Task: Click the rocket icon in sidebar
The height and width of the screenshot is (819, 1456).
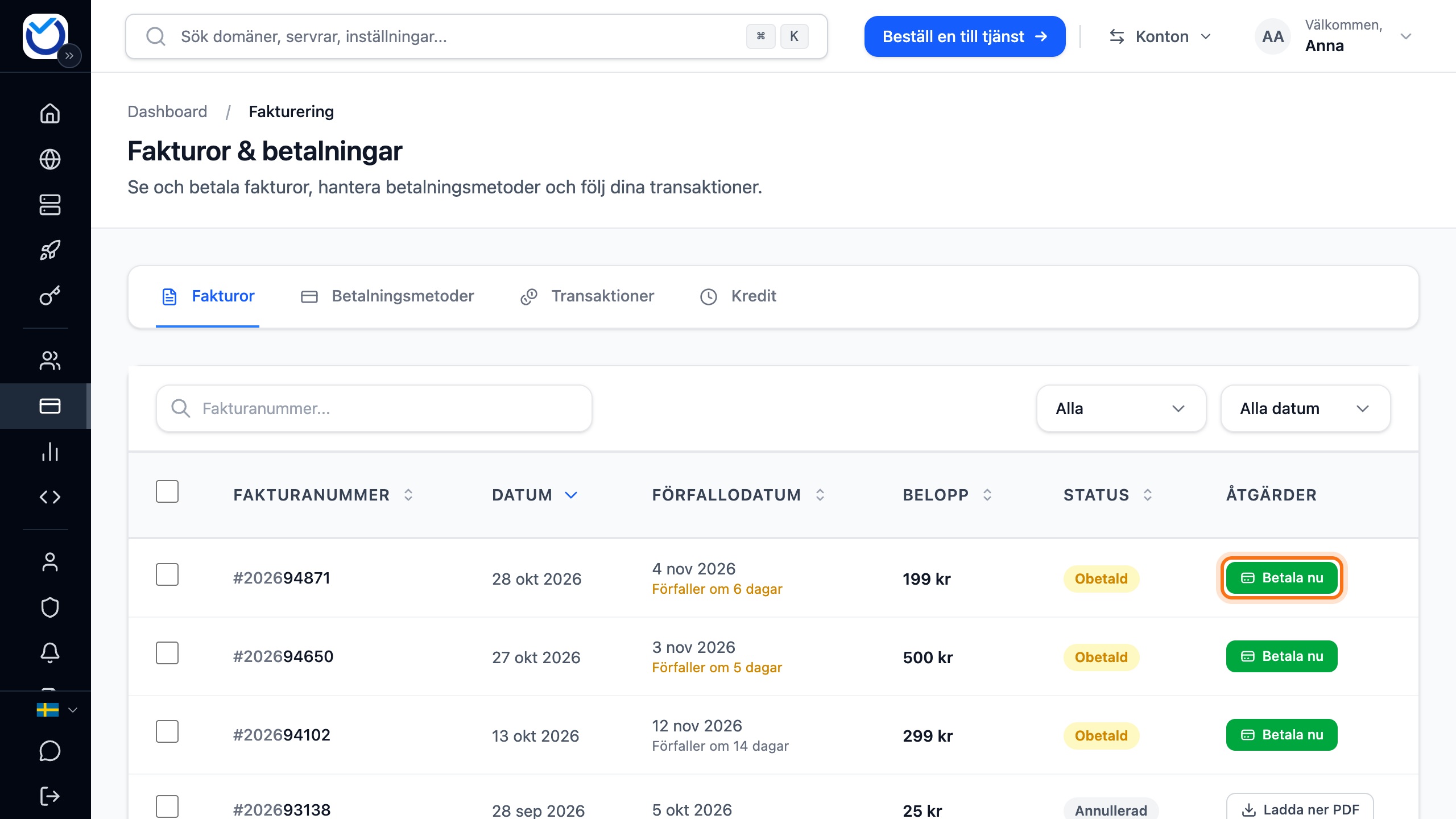Action: tap(50, 250)
